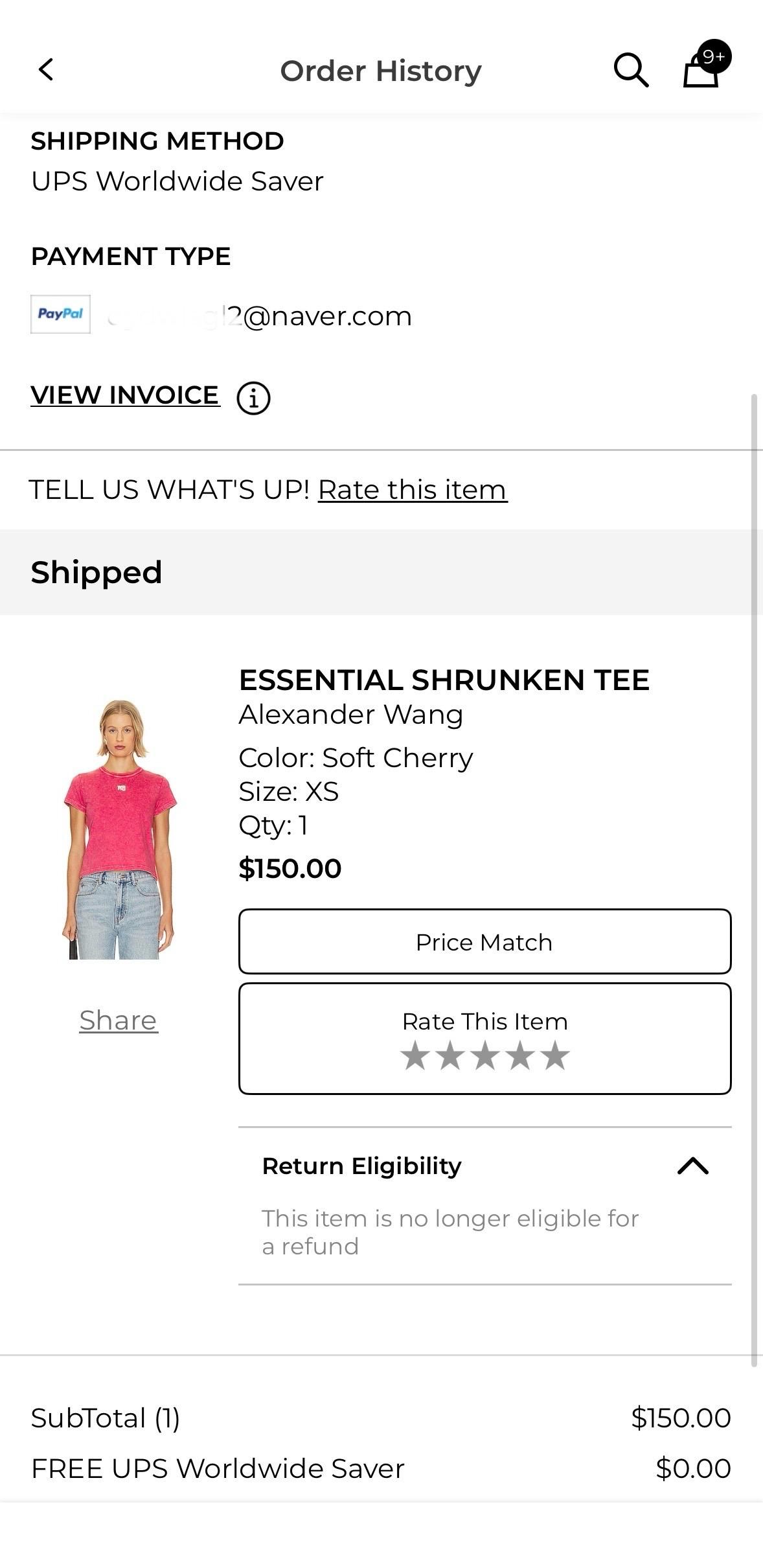Open search with the magnifier icon
Image resolution: width=763 pixels, height=1568 pixels.
pyautogui.click(x=631, y=70)
